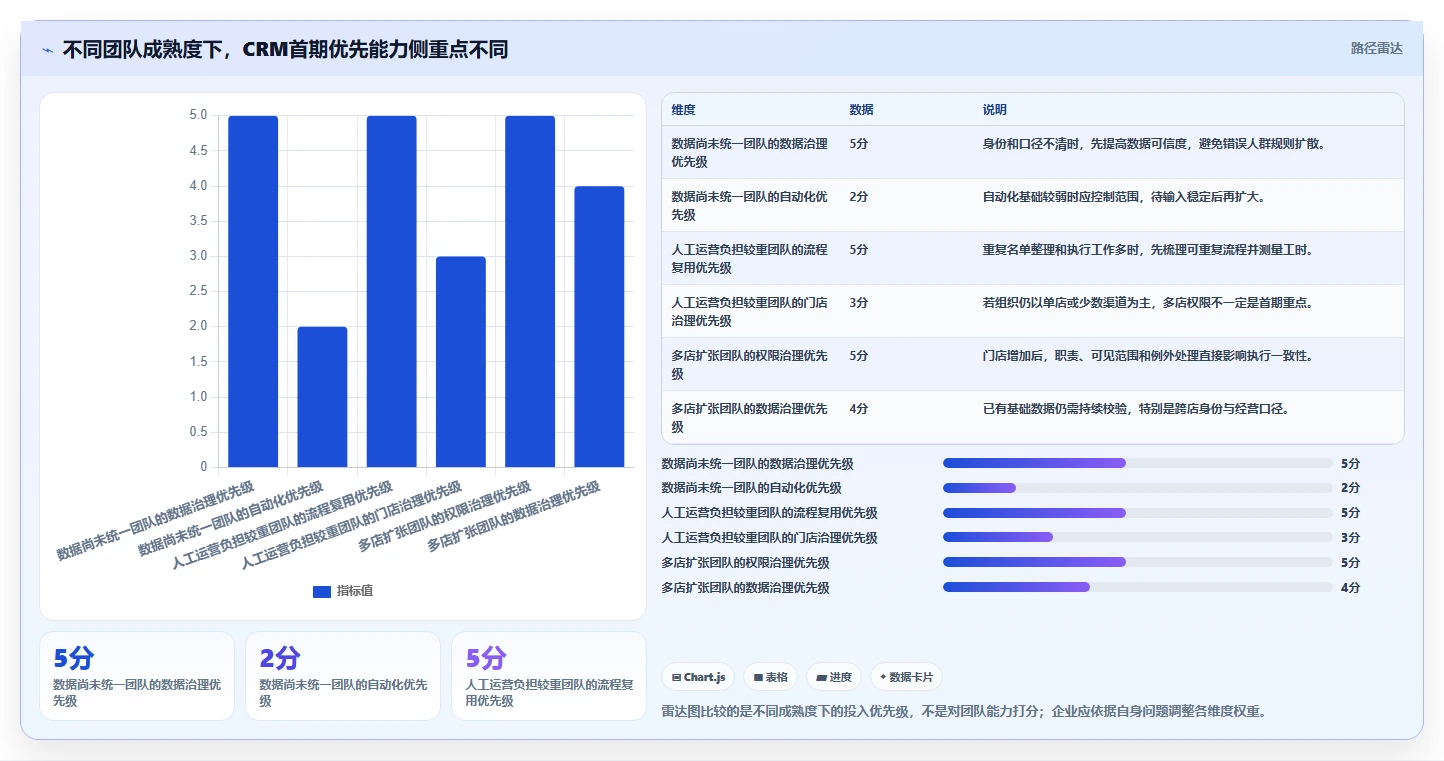This screenshot has height=761, width=1444.
Task: Click the table description starting 已有基础数据
Action: pyautogui.click(x=1136, y=408)
